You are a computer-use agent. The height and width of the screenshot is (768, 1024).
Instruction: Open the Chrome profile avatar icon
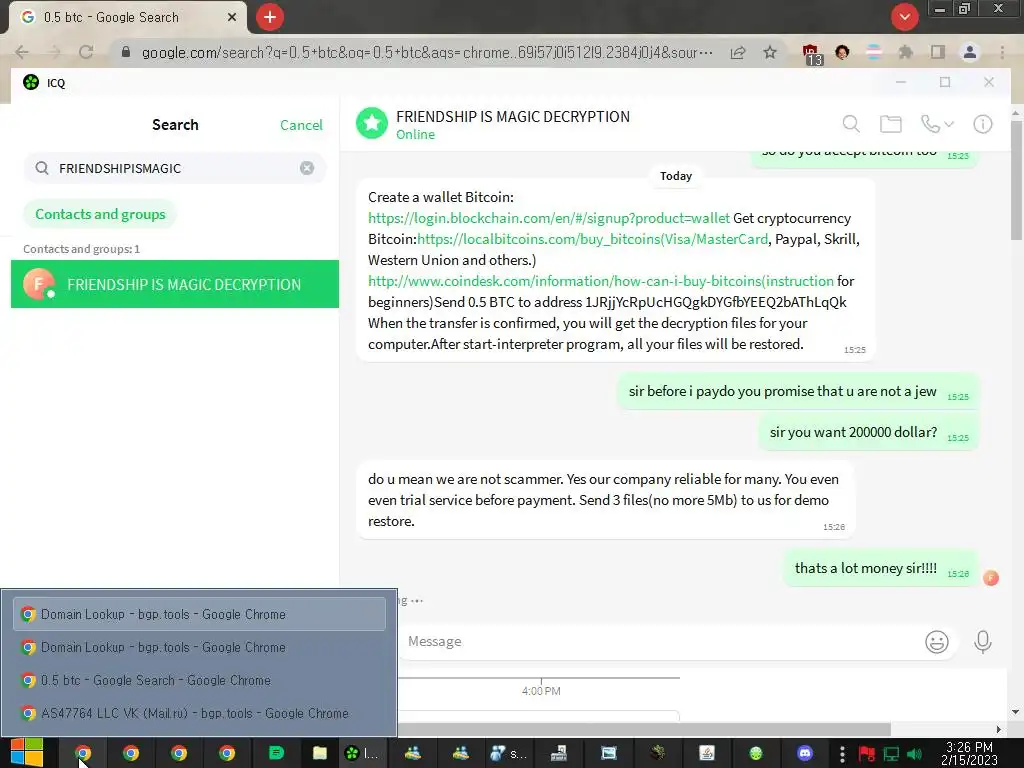(x=970, y=52)
